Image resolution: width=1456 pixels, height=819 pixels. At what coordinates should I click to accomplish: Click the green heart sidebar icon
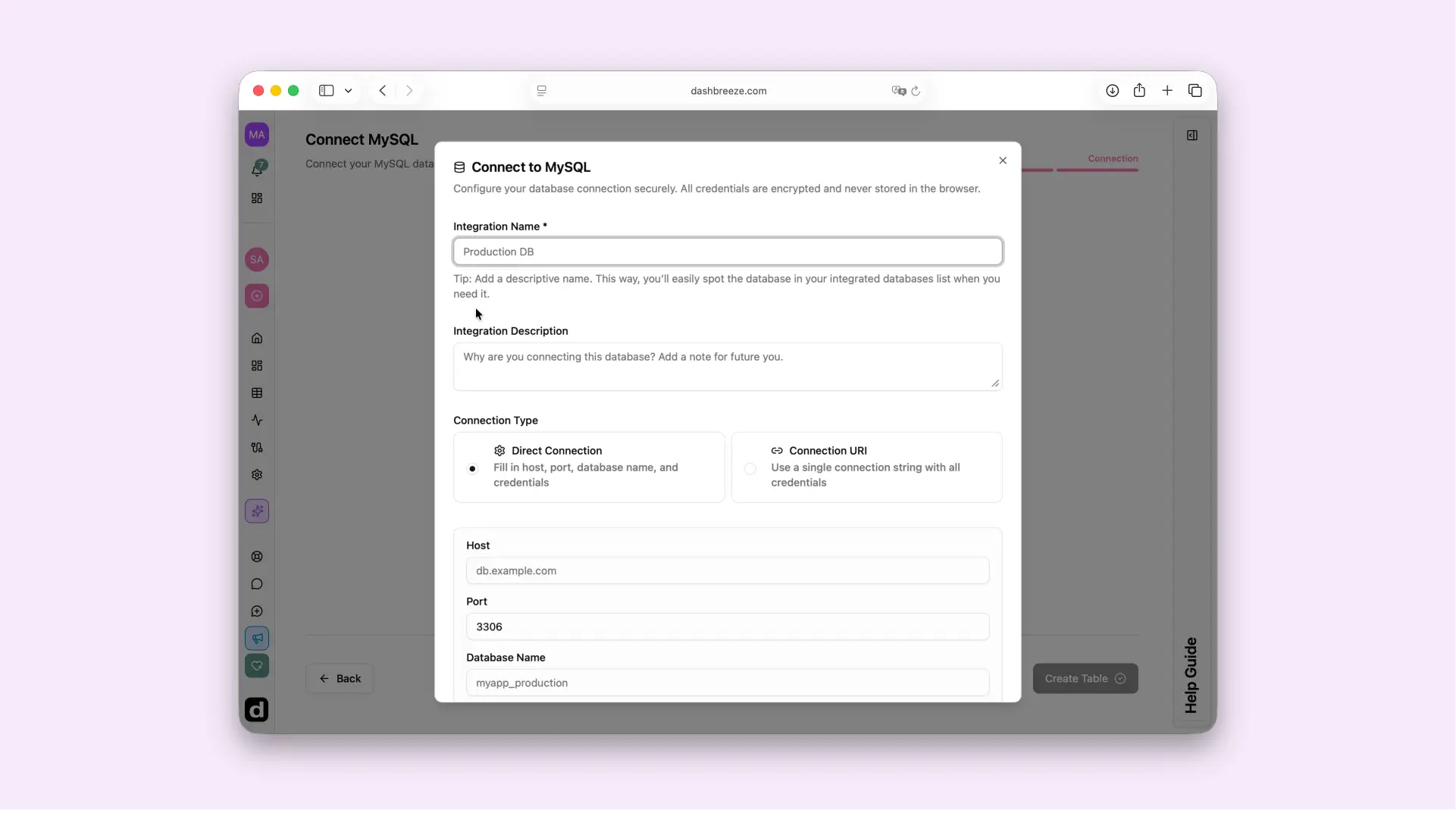257,666
